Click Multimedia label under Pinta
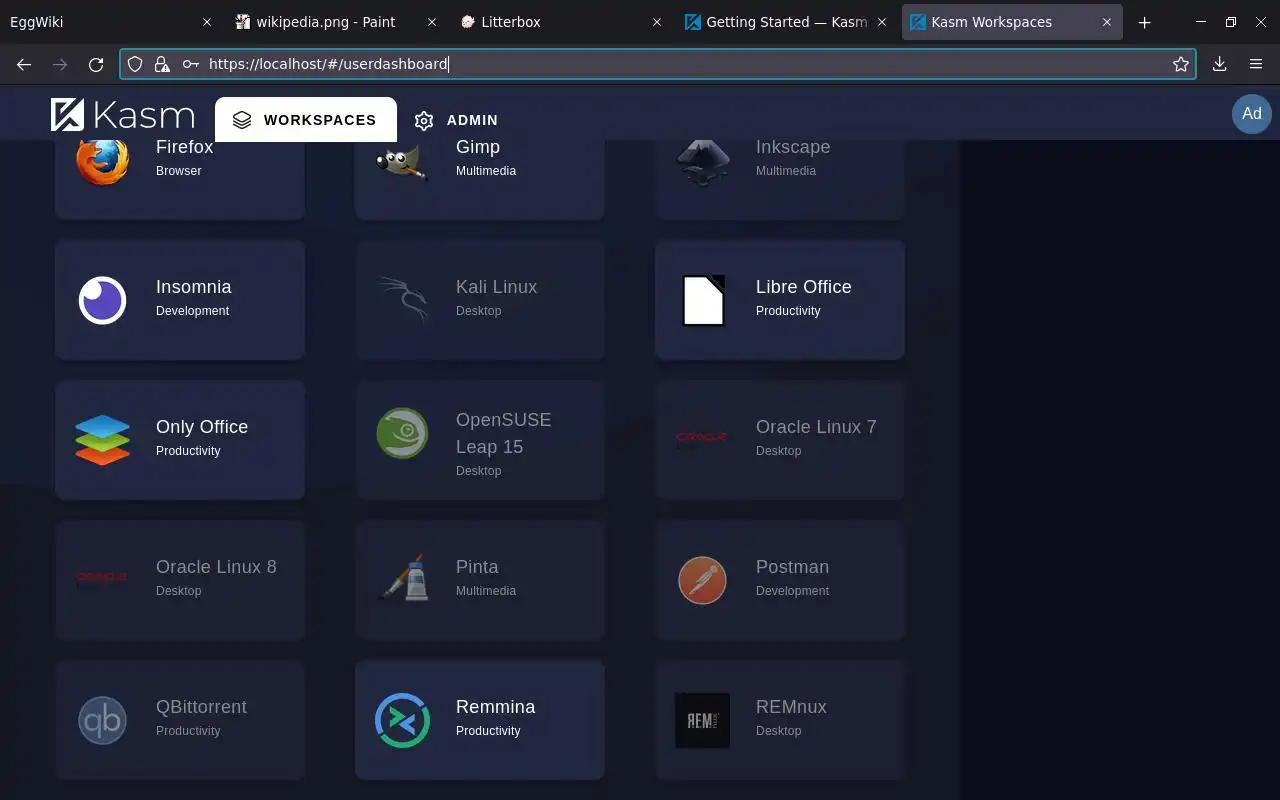 pos(486,591)
